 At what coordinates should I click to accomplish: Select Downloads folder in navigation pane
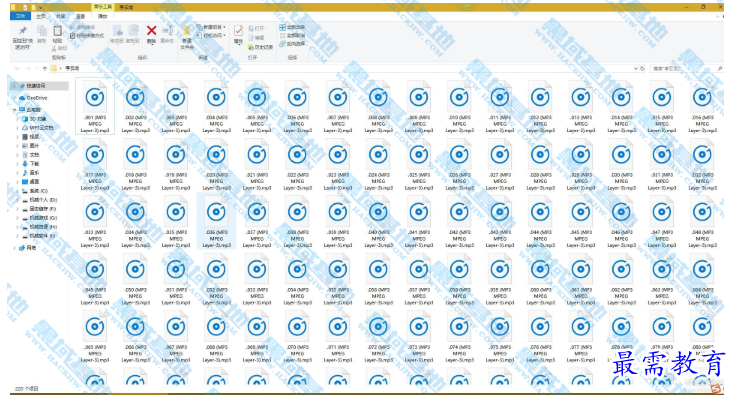(31, 164)
